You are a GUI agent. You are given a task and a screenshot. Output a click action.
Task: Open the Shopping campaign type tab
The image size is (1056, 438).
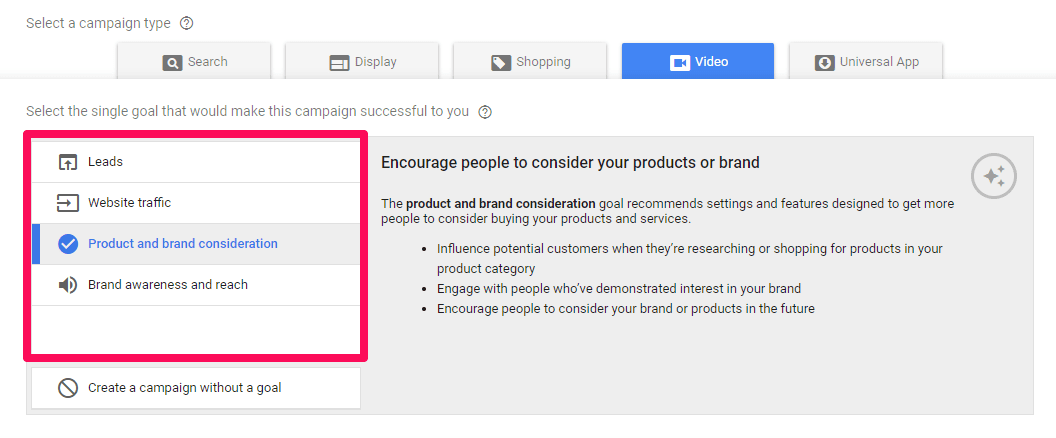[529, 61]
